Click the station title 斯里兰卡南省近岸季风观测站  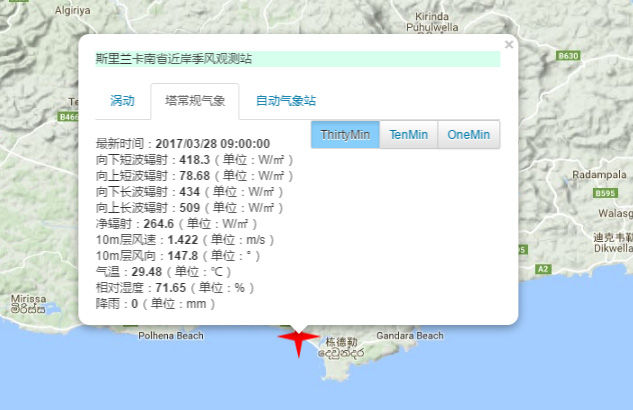coord(174,59)
